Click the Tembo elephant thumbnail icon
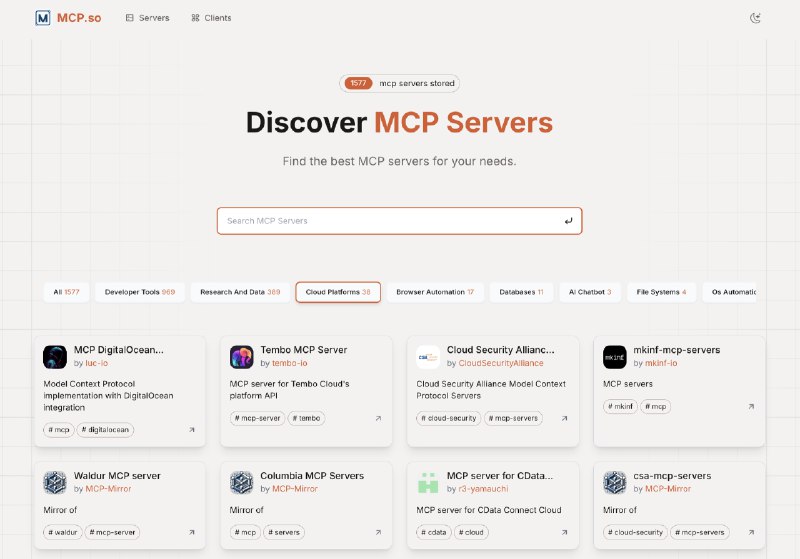The image size is (800, 559). (241, 357)
